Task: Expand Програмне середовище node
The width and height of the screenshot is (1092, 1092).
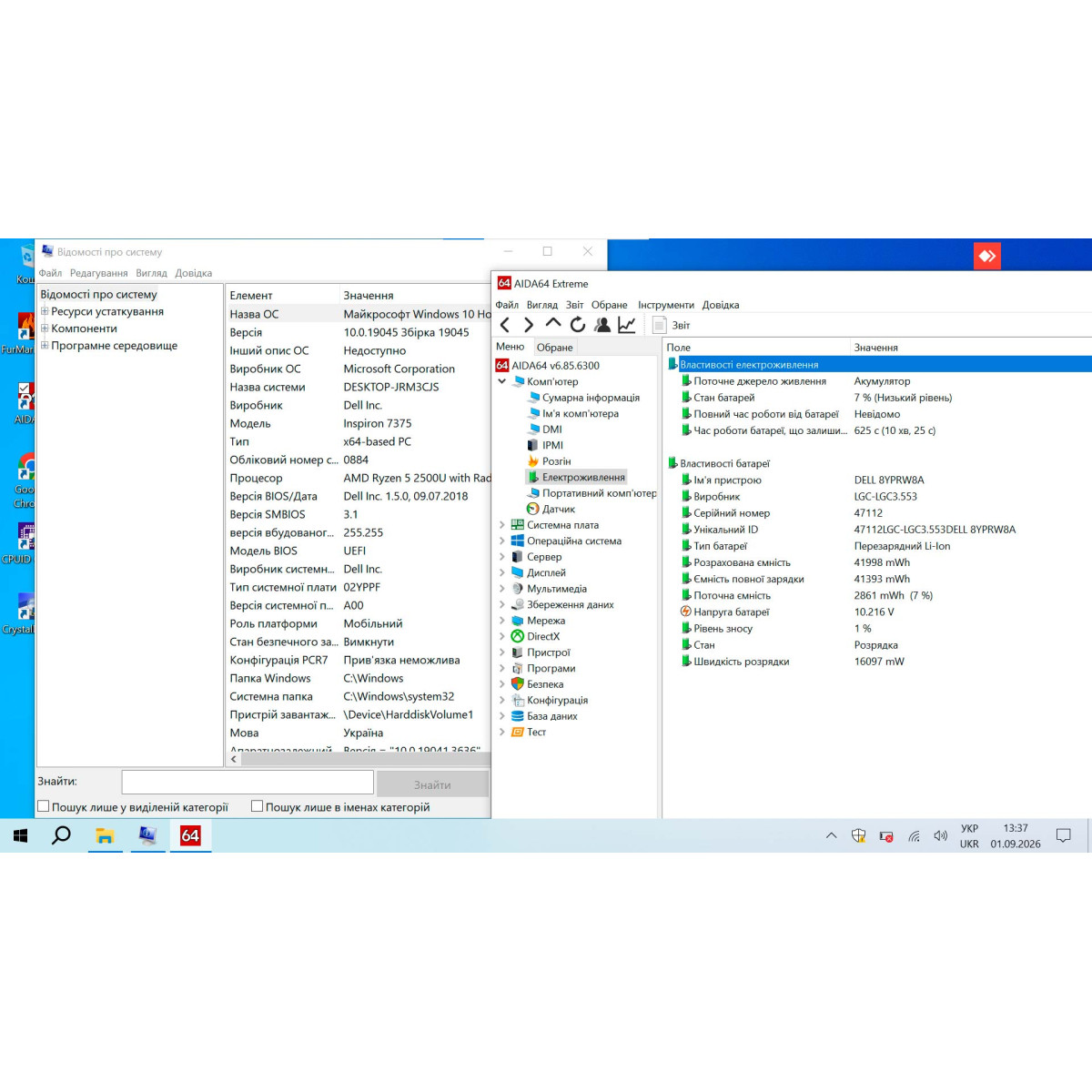Action: click(44, 345)
